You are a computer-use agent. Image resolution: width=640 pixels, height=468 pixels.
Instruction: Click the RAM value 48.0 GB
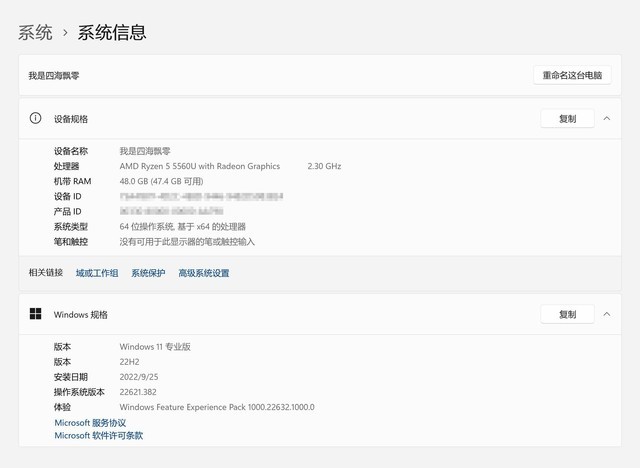[x=161, y=181]
